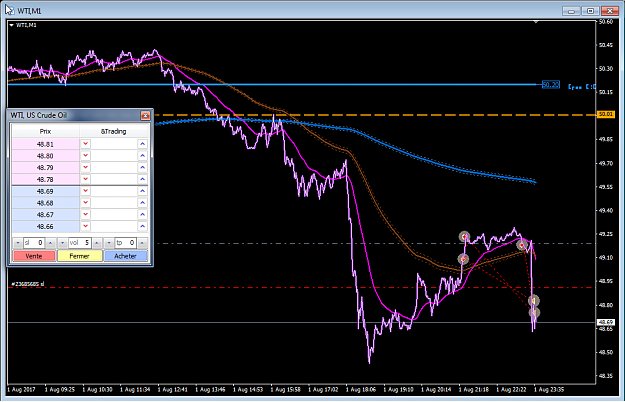Viewport: 625px width, 402px height.
Task: Click the sl input field
Action: click(34, 243)
